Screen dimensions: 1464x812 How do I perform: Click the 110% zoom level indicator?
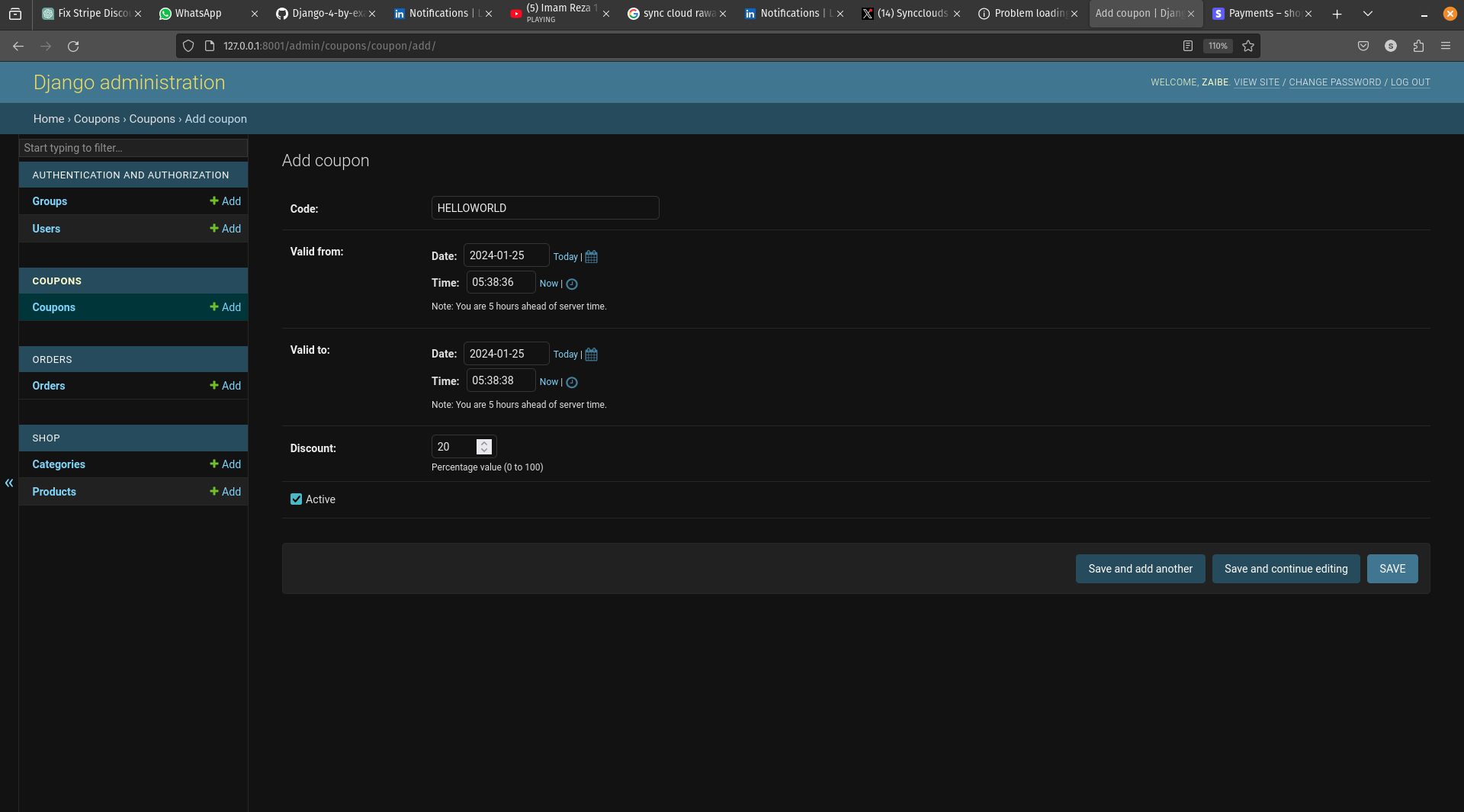click(x=1218, y=46)
